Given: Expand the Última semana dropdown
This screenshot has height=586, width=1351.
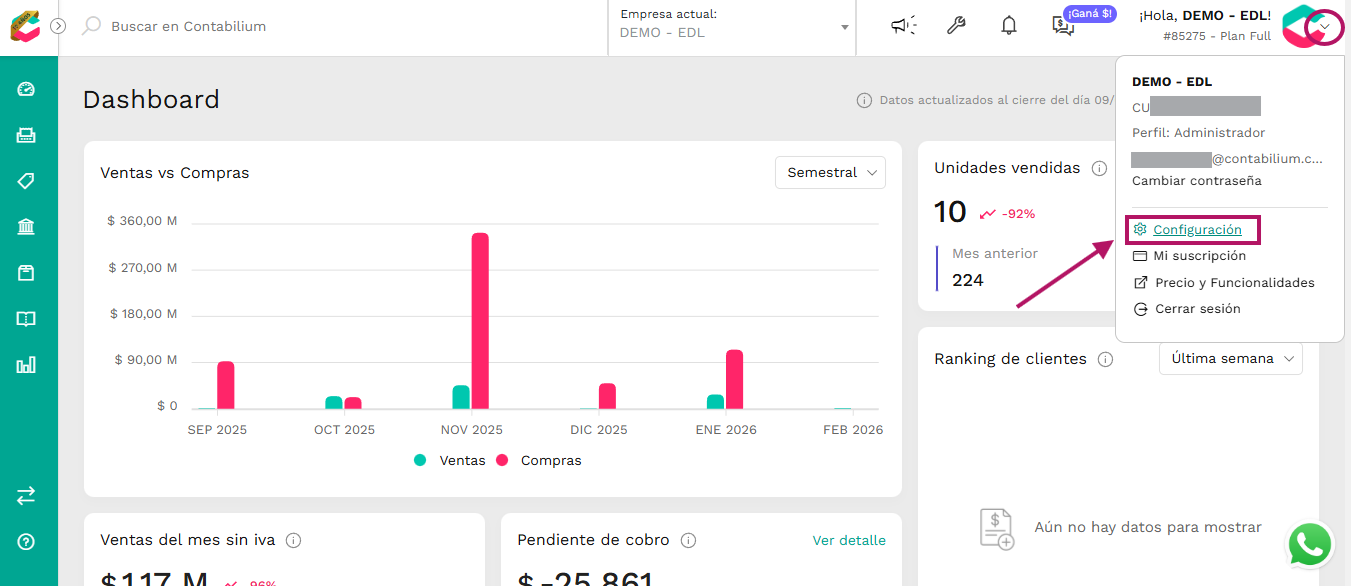Looking at the screenshot, I should tap(1231, 358).
